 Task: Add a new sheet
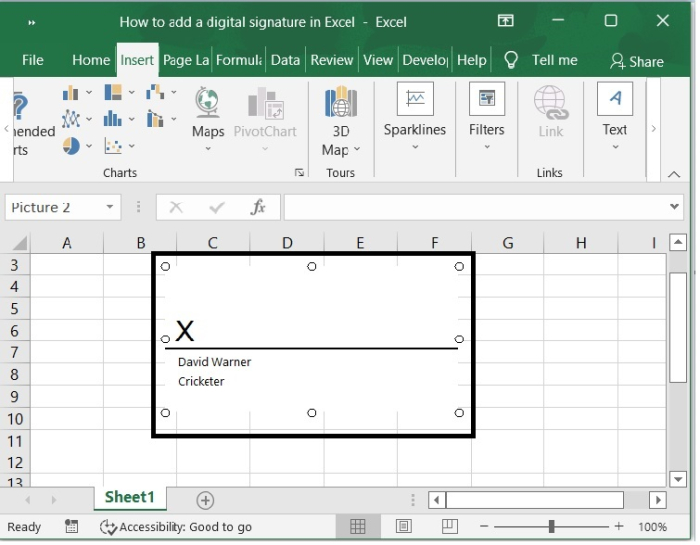[205, 500]
